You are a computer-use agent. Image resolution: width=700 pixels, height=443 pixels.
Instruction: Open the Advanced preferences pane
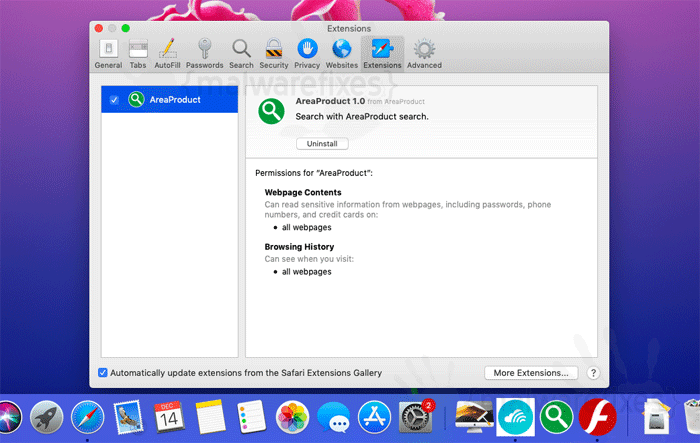point(424,54)
